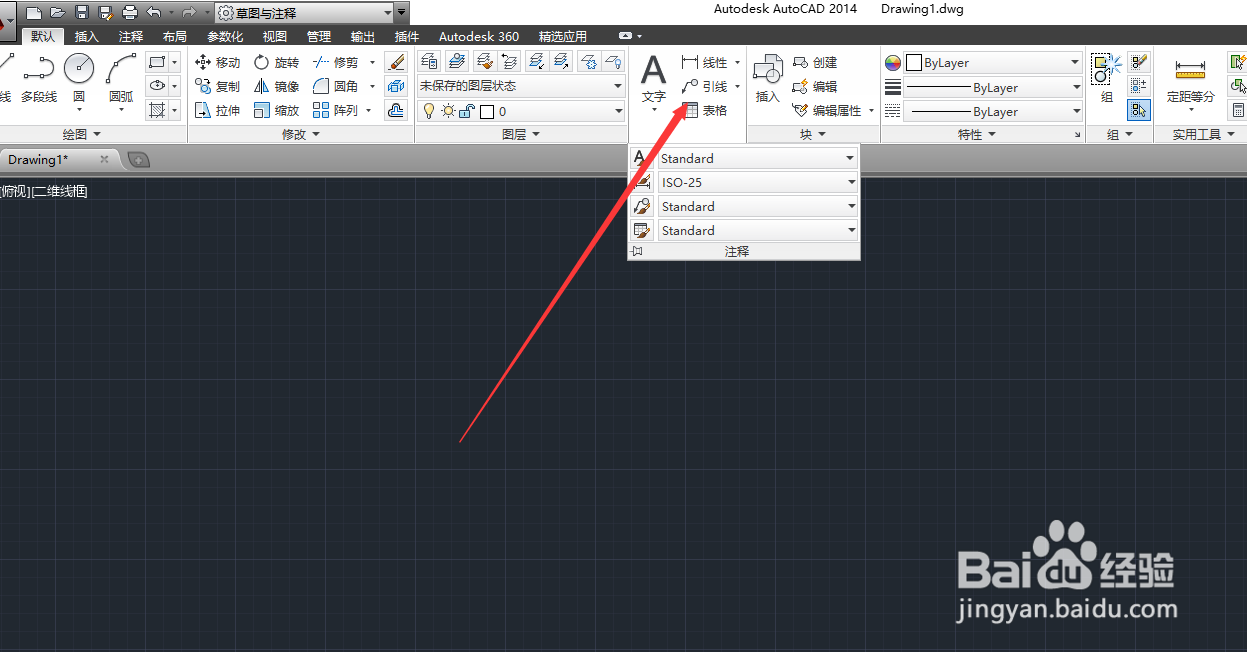Click the 镜像 mirror tool

[x=276, y=86]
